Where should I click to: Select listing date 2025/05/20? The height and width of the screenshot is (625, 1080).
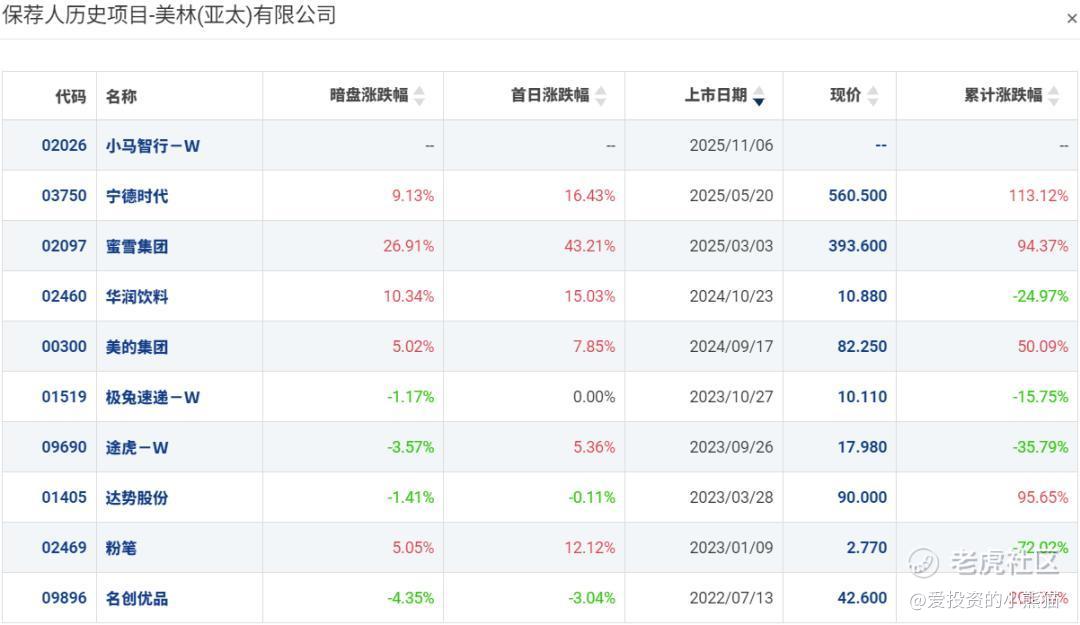coord(731,196)
